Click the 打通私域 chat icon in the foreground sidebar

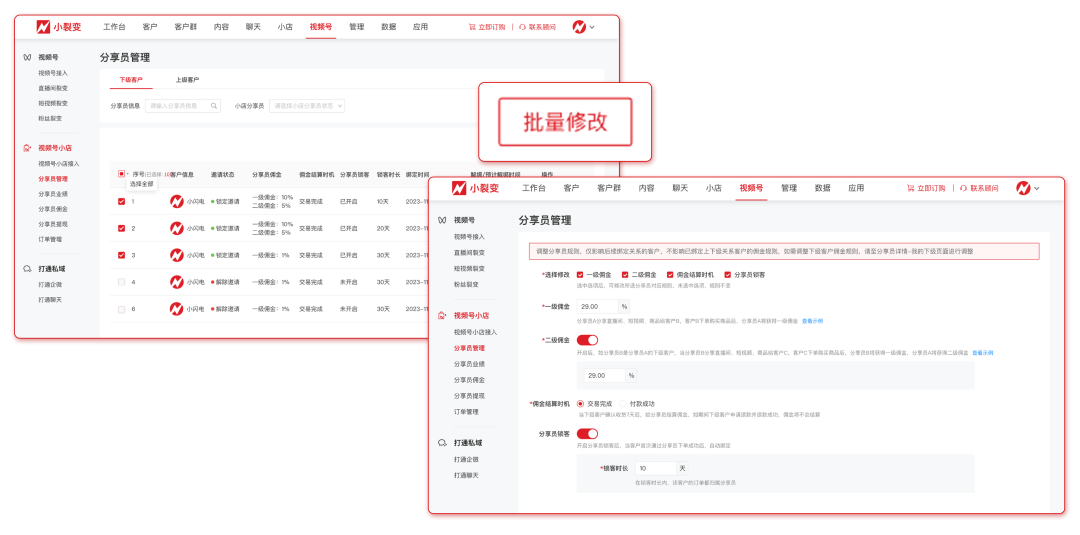click(442, 442)
